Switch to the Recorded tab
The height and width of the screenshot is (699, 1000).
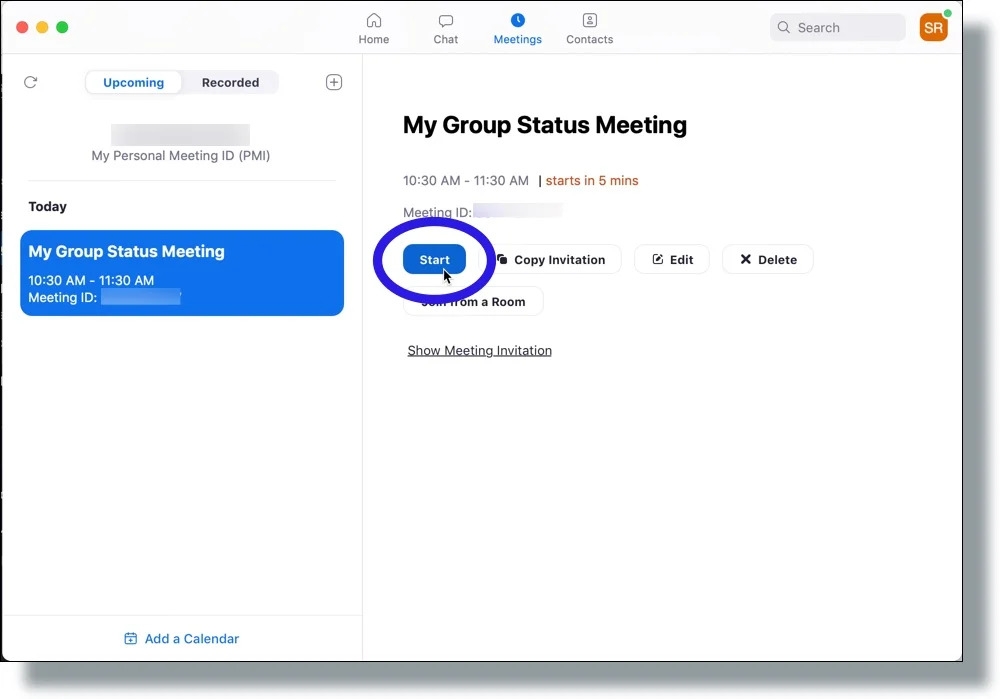point(230,82)
